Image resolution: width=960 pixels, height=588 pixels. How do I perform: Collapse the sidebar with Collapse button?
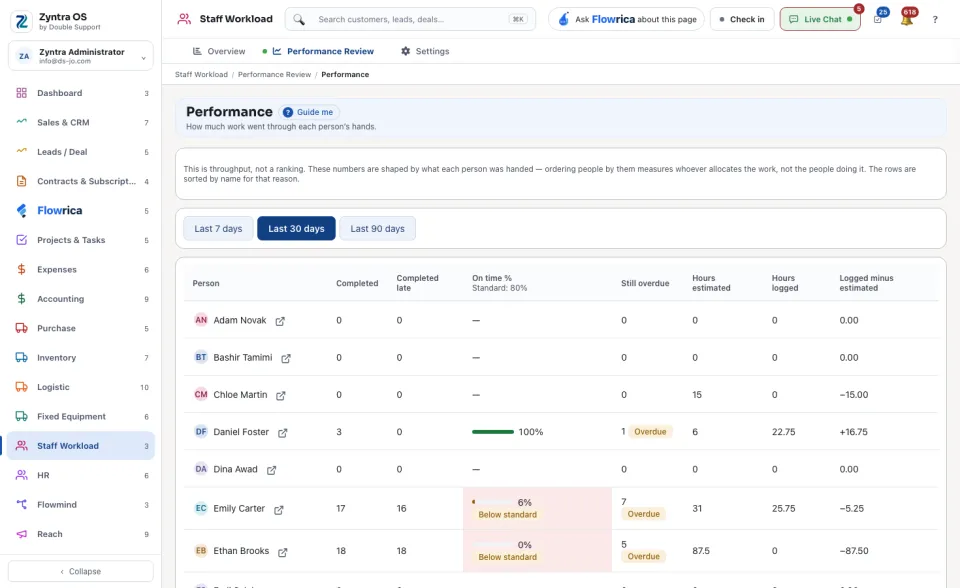81,571
